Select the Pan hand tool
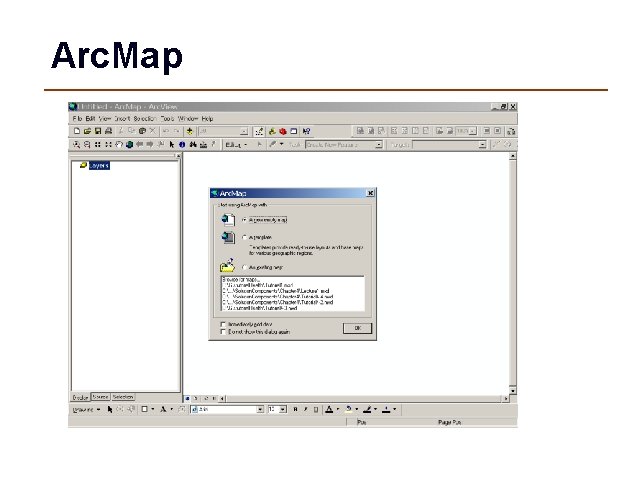Viewport: 640px width, 480px height. coord(119,144)
